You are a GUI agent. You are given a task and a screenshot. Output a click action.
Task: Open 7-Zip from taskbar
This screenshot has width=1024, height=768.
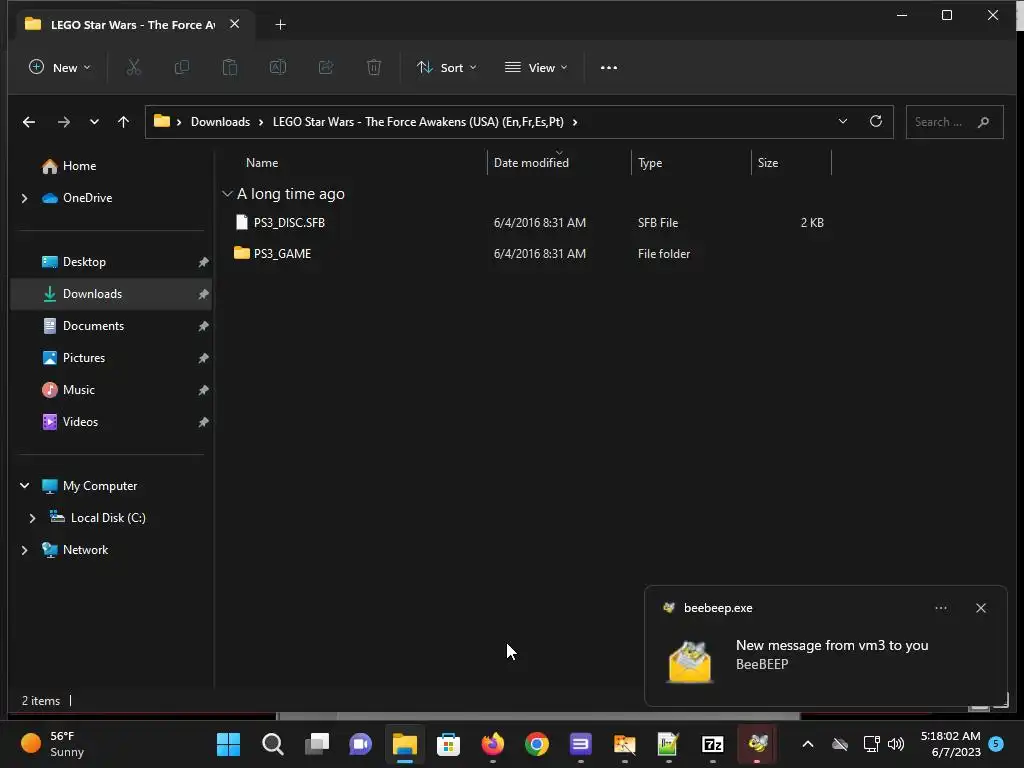[712, 744]
